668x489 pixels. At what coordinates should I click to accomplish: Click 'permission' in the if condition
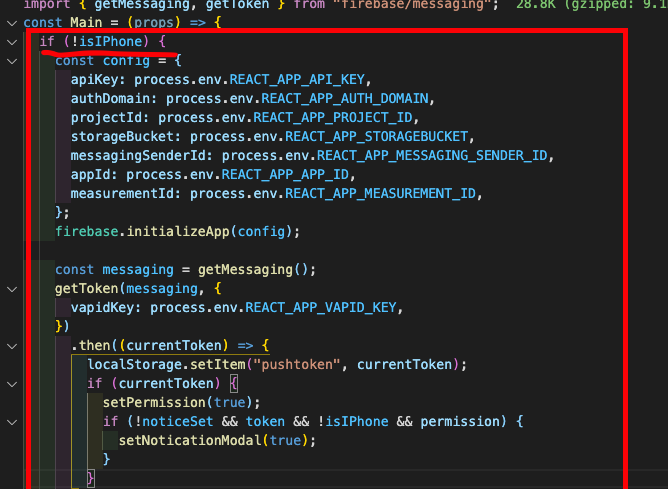pos(460,422)
